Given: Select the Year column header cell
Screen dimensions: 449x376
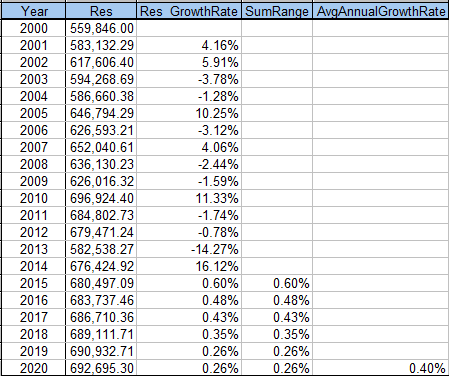Looking at the screenshot, I should 34,11.
